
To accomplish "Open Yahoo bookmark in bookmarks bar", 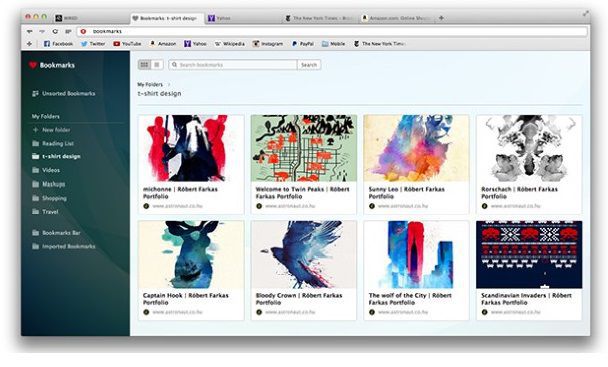I will tap(195, 44).
